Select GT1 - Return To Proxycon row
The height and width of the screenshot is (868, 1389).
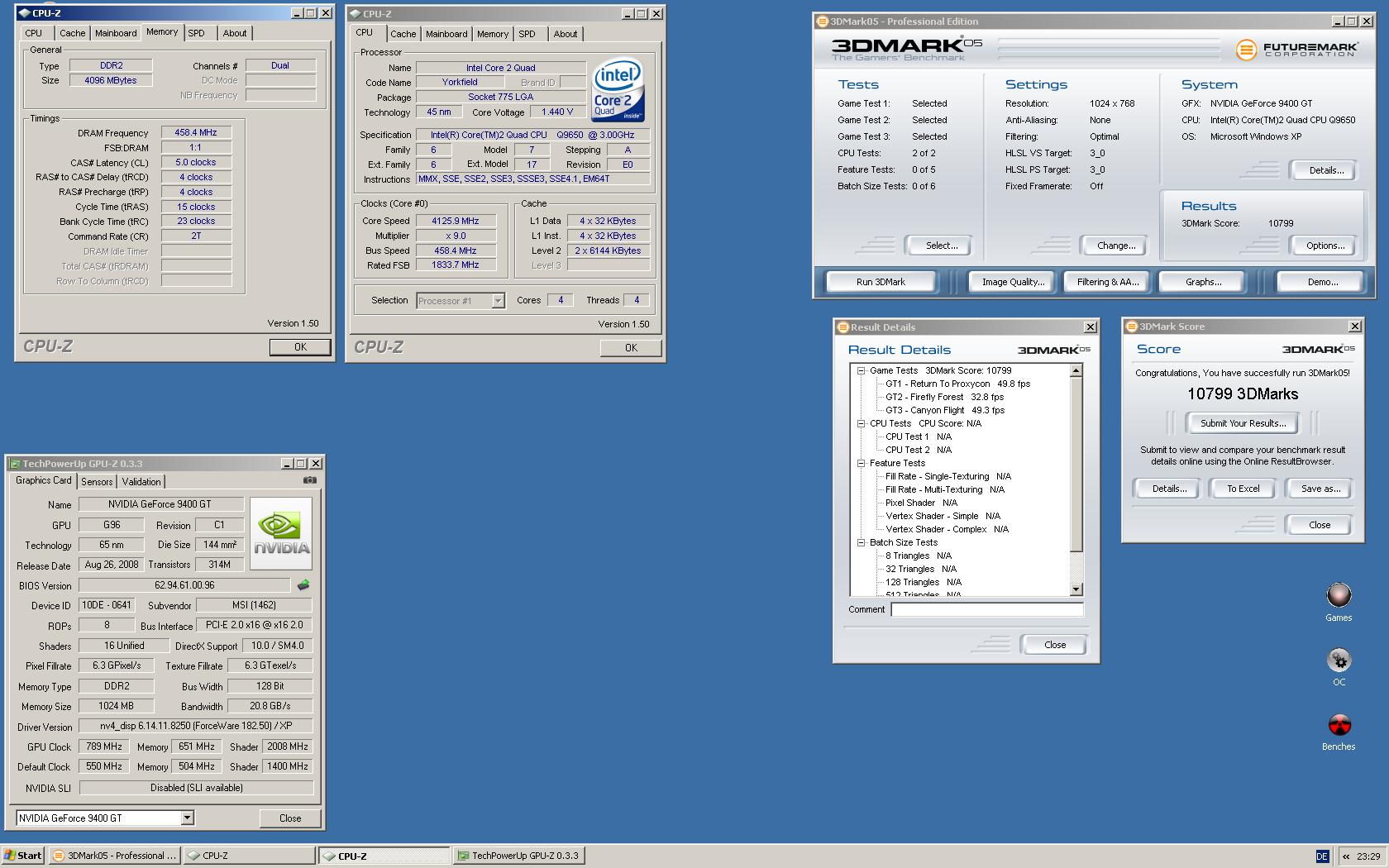(957, 384)
